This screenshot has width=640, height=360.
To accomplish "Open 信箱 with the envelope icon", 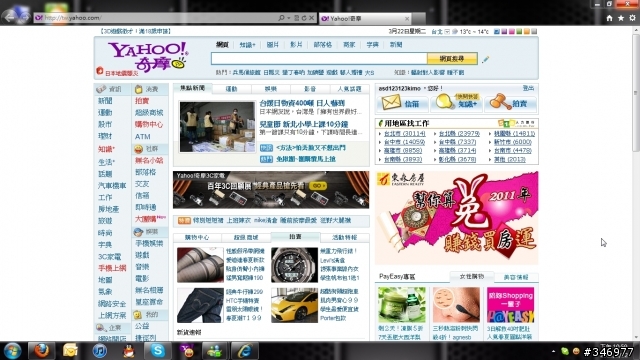I will click(402, 103).
